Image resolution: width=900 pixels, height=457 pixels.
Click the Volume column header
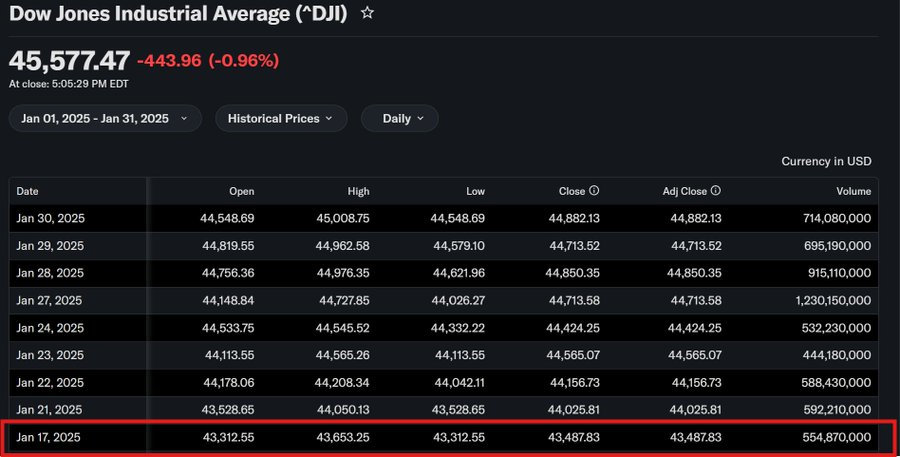[x=854, y=191]
